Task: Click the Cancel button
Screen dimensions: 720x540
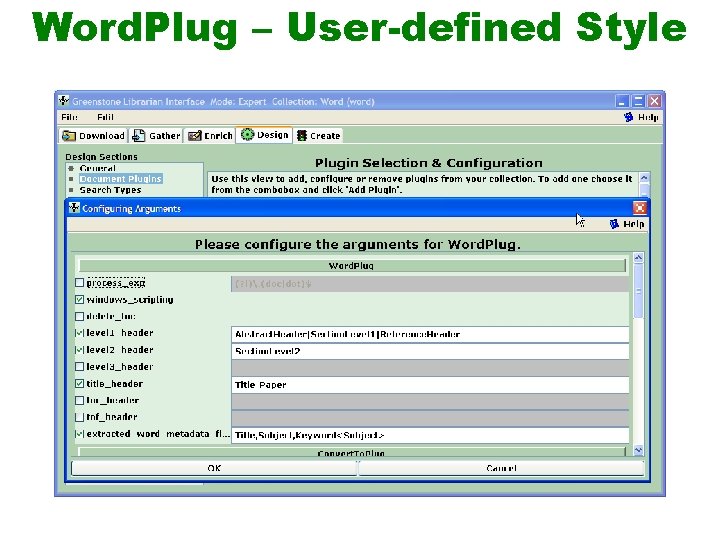Action: (501, 468)
